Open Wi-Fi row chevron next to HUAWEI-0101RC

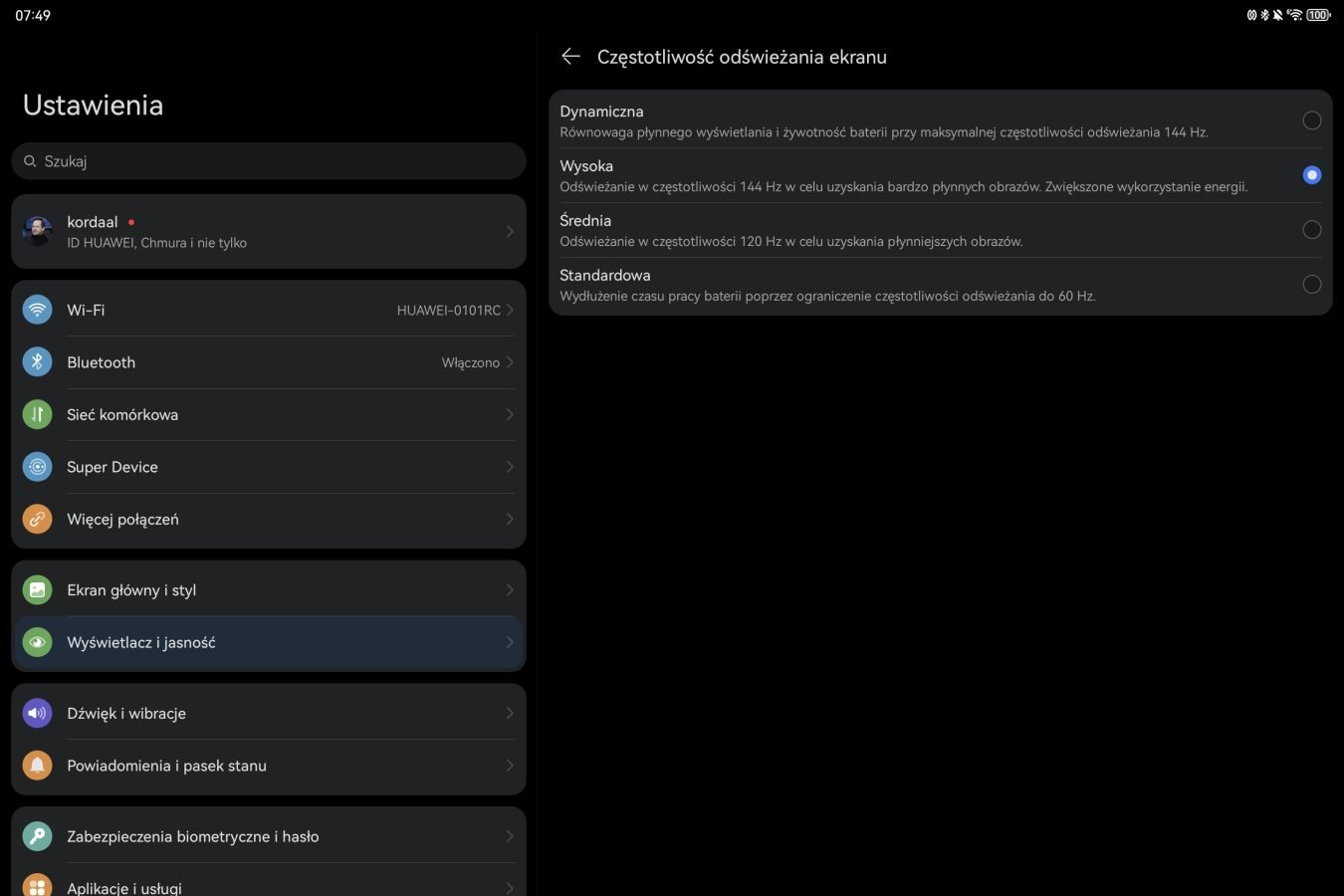pyautogui.click(x=510, y=310)
